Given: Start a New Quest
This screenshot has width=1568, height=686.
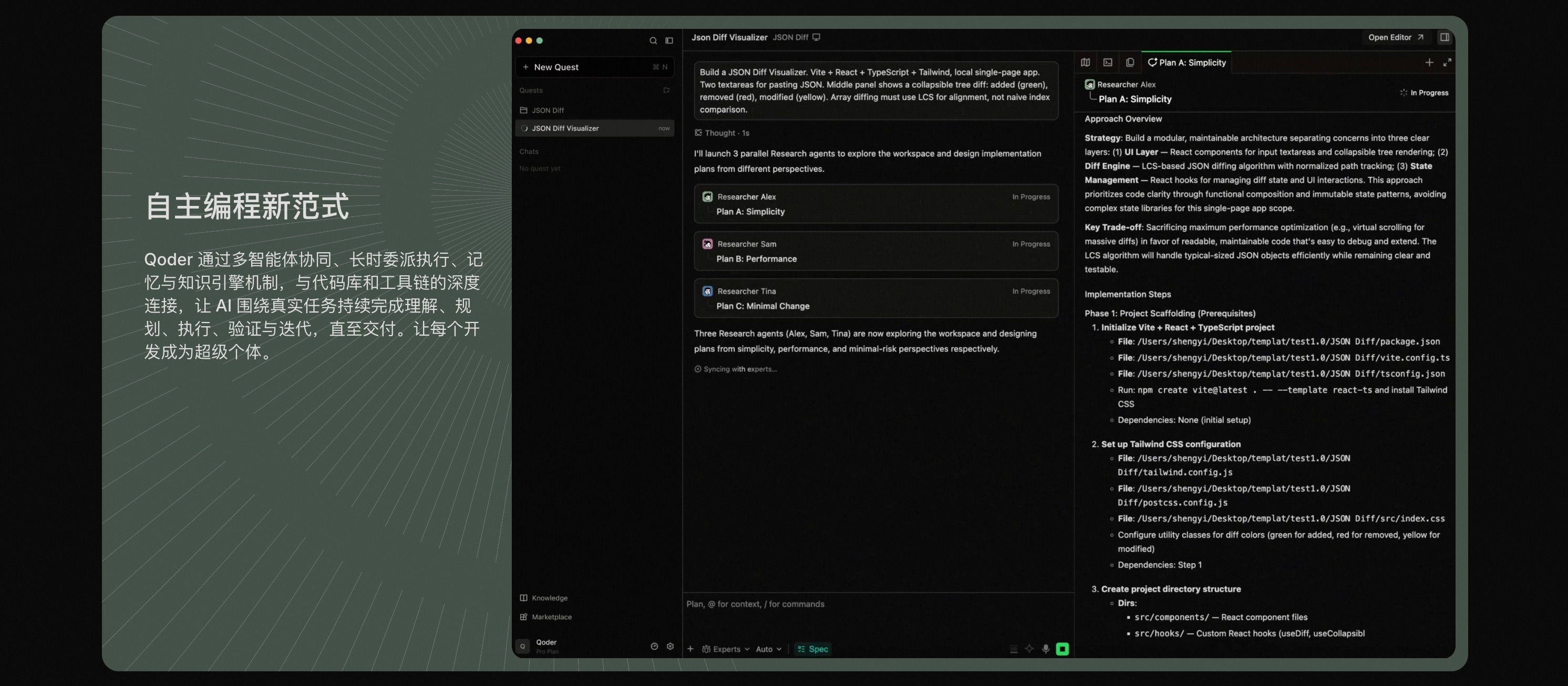Looking at the screenshot, I should tap(595, 67).
